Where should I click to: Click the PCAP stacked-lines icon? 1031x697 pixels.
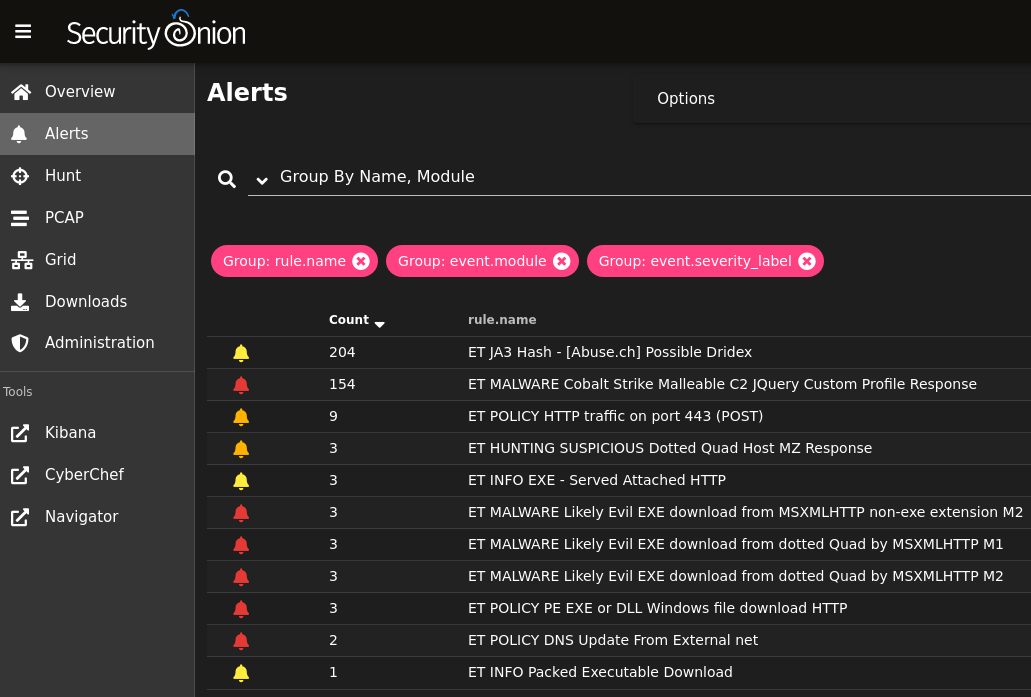pos(20,218)
